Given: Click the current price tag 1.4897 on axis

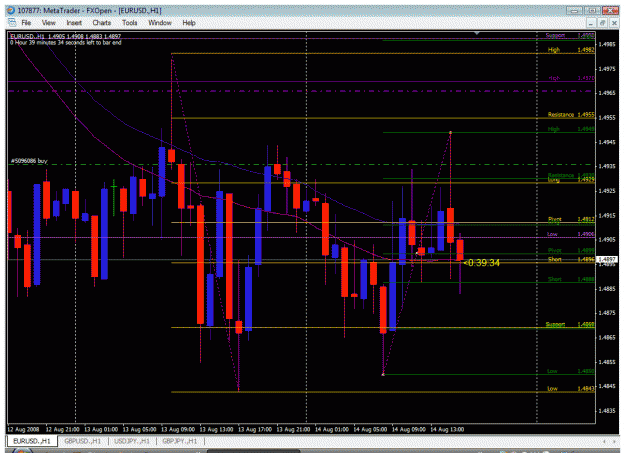Looking at the screenshot, I should pyautogui.click(x=607, y=260).
